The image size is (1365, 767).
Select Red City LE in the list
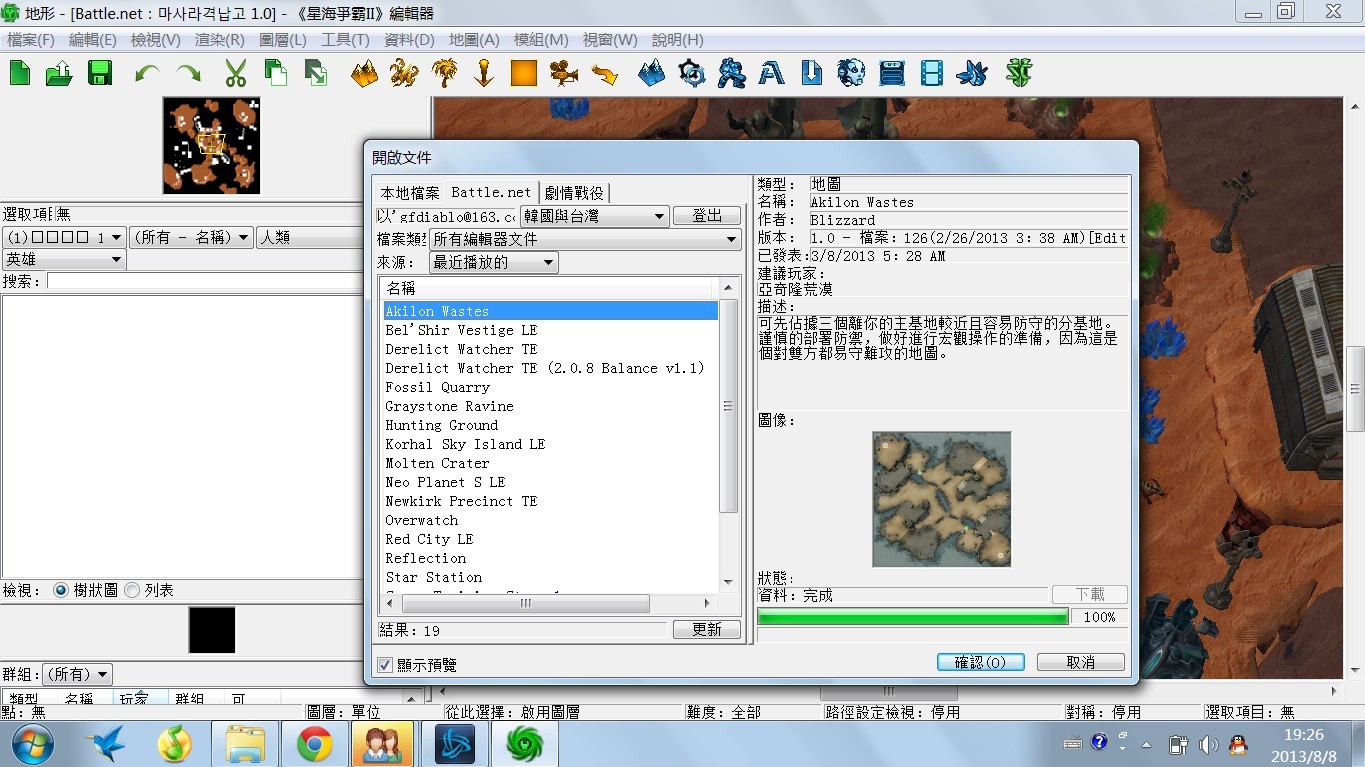pos(550,539)
